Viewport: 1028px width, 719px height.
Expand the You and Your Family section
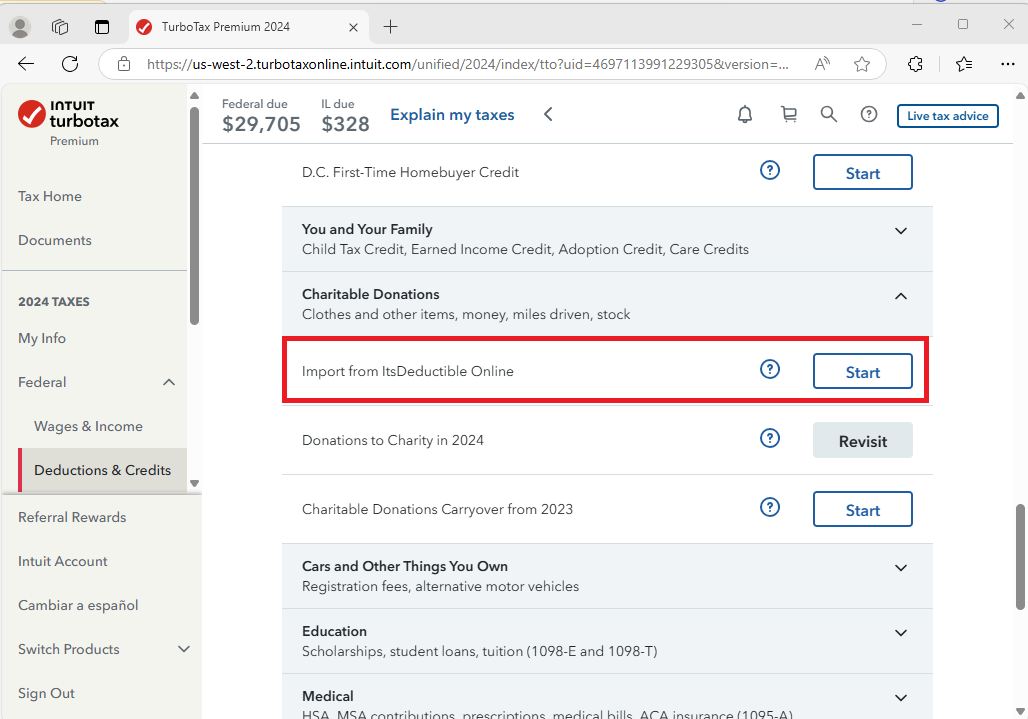click(901, 231)
